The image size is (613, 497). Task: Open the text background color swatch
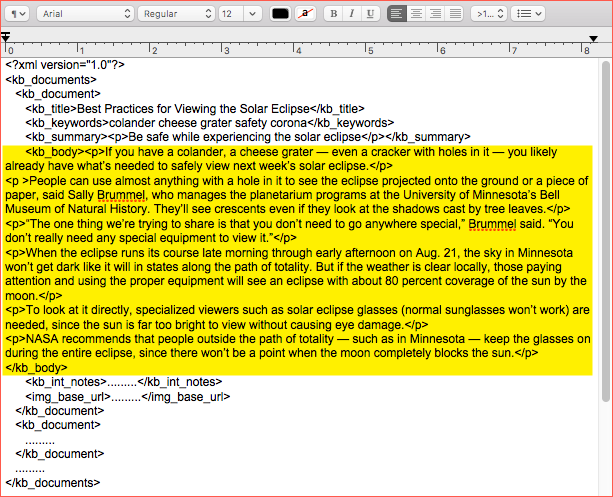pos(305,14)
